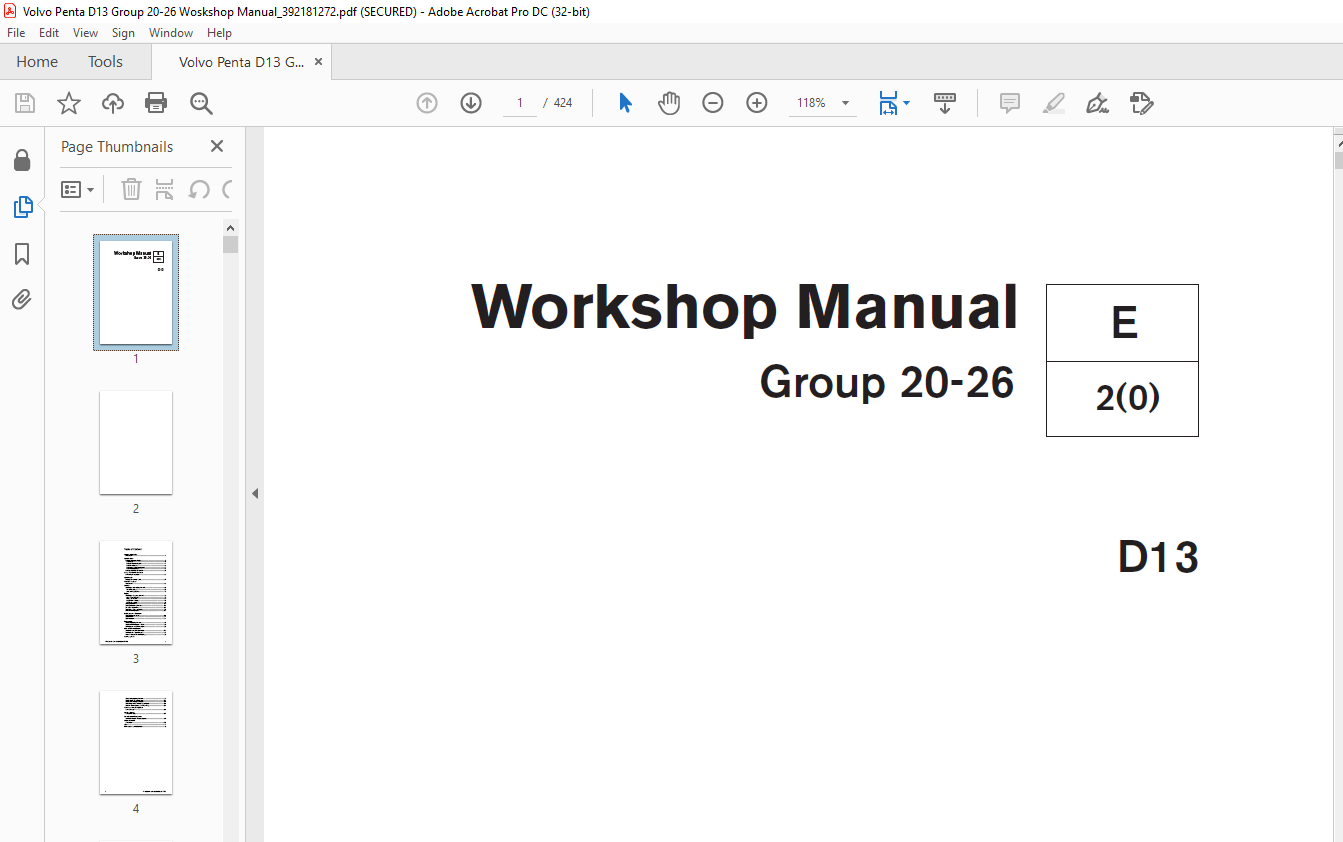
Task: Click the Edit PDF stamp icon
Action: (x=1141, y=103)
